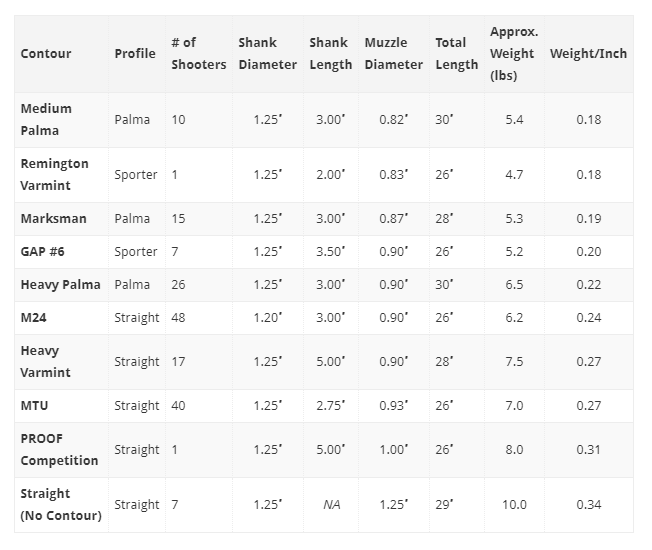Click the Approx. Weight (lbs) header

coord(514,54)
